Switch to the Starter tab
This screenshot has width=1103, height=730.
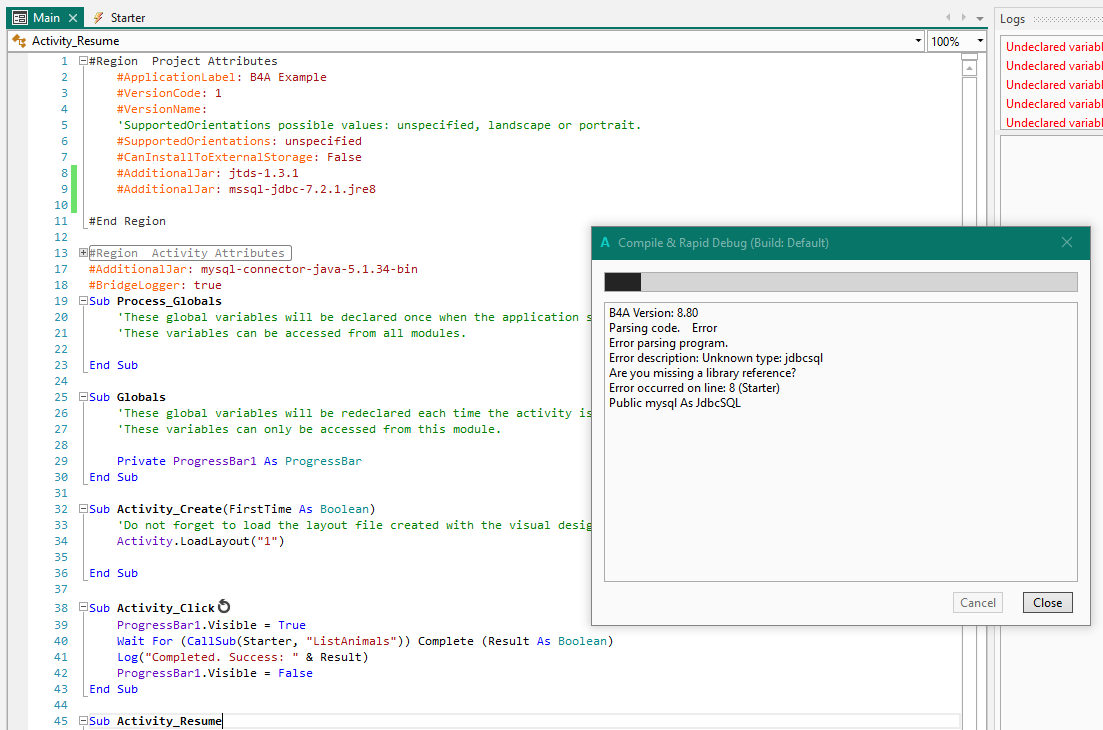tap(120, 18)
